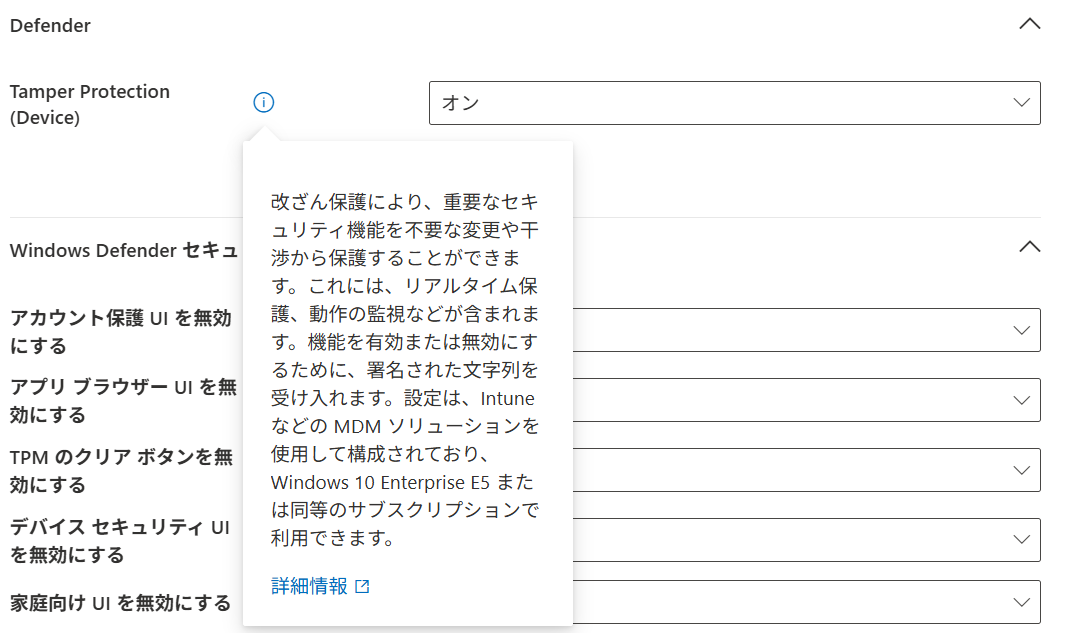1069x633 pixels.
Task: Click the Tamper Protection (Device) label
Action: coord(90,103)
